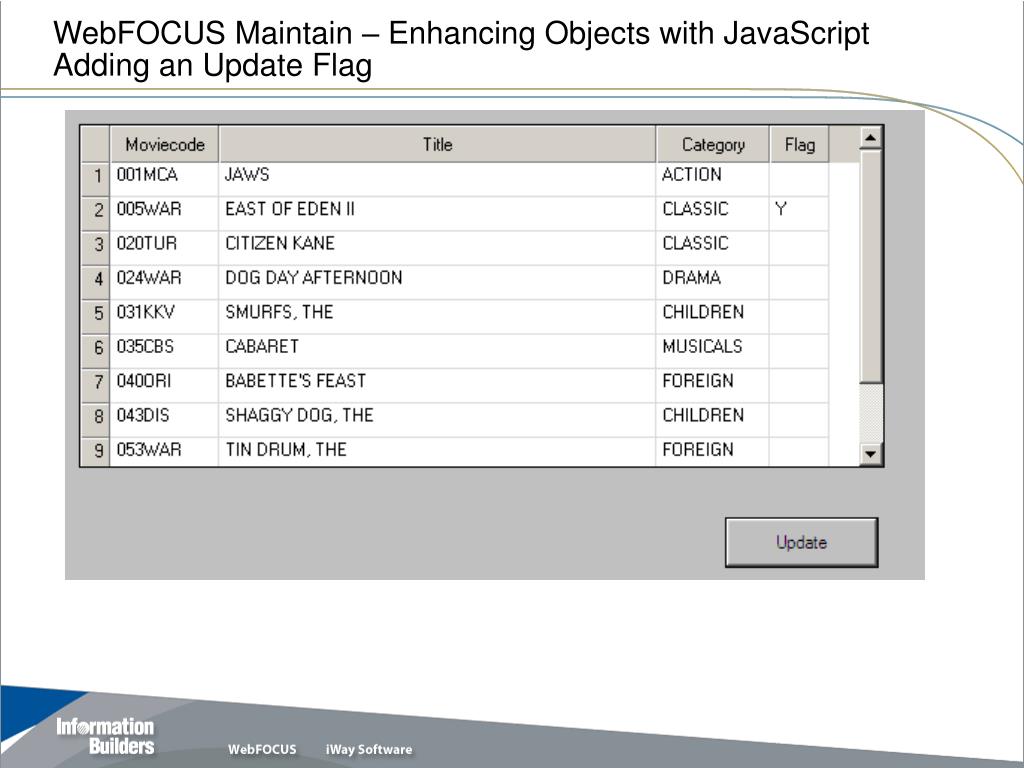Select row header number 2
Viewport: 1024px width, 768px height.
[95, 214]
